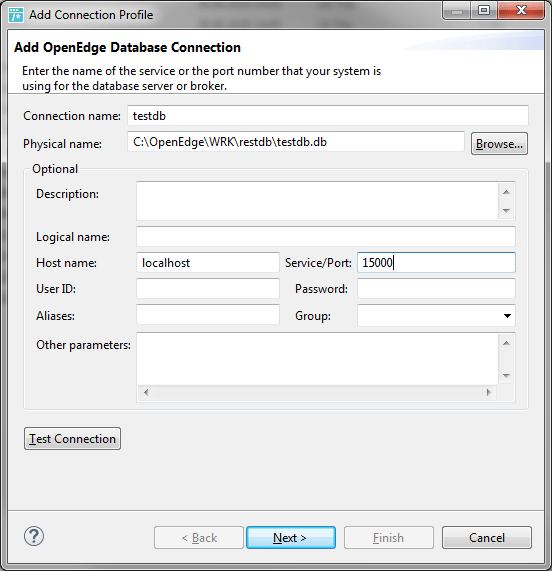Focus the User ID input
Viewport: 552px width, 571px height.
(x=208, y=289)
